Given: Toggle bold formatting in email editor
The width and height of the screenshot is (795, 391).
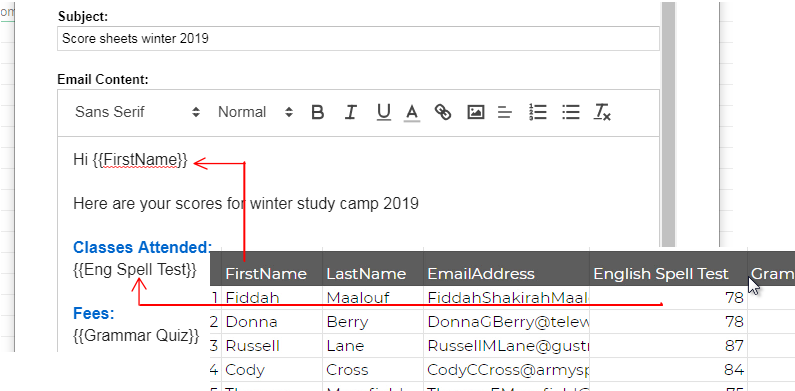Looking at the screenshot, I should 317,112.
